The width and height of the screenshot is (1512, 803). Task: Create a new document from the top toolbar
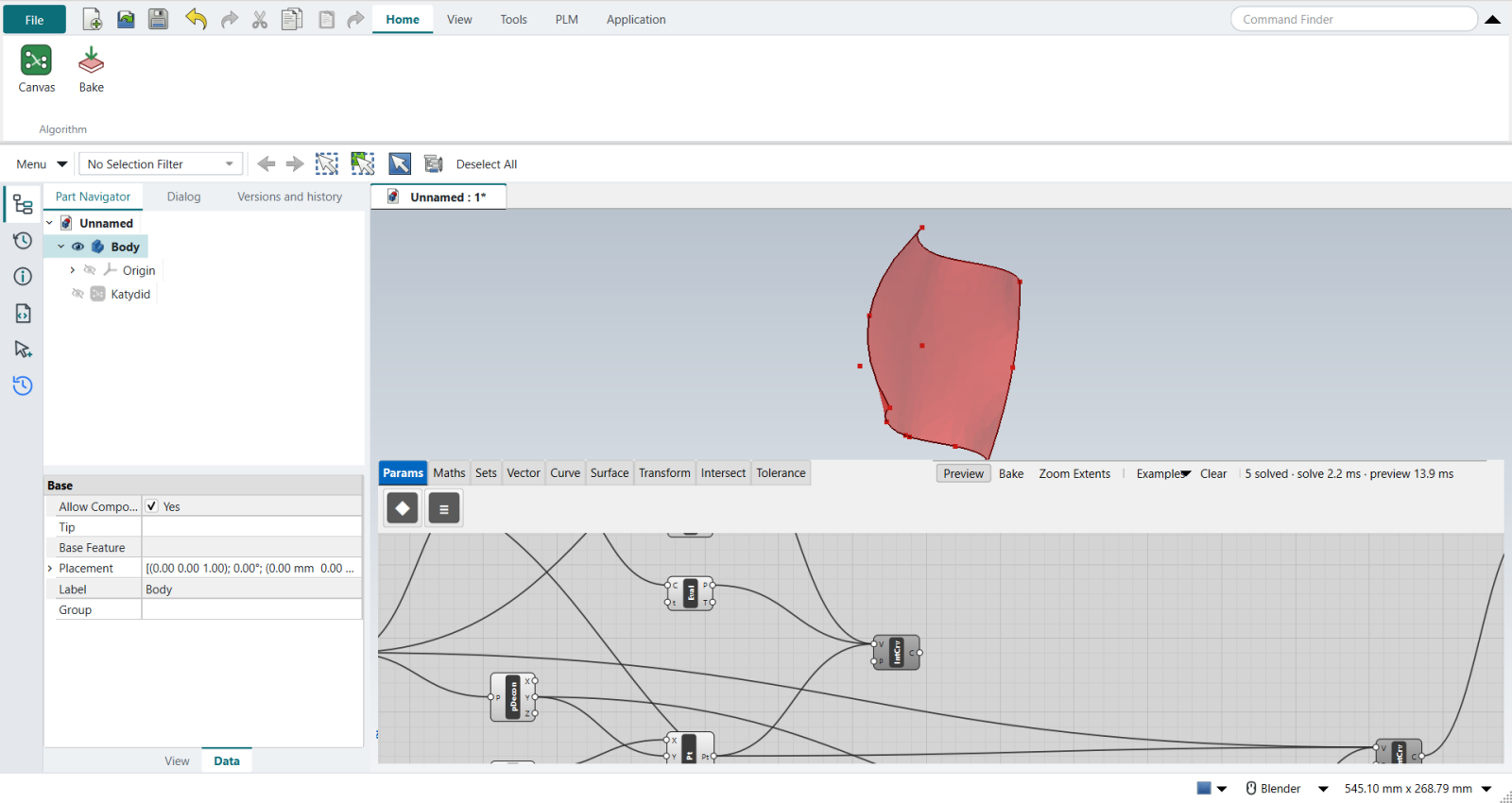point(93,19)
